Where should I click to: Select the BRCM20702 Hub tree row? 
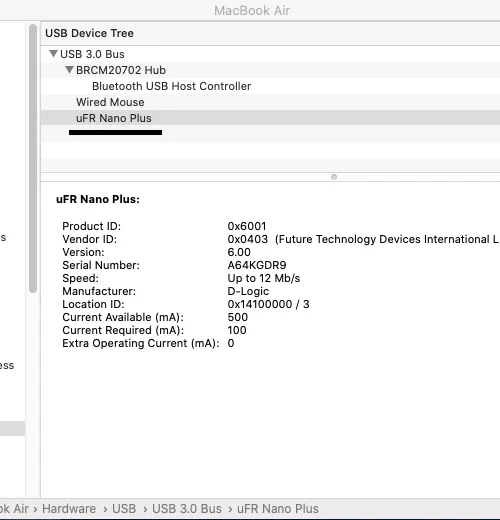[x=270, y=70]
